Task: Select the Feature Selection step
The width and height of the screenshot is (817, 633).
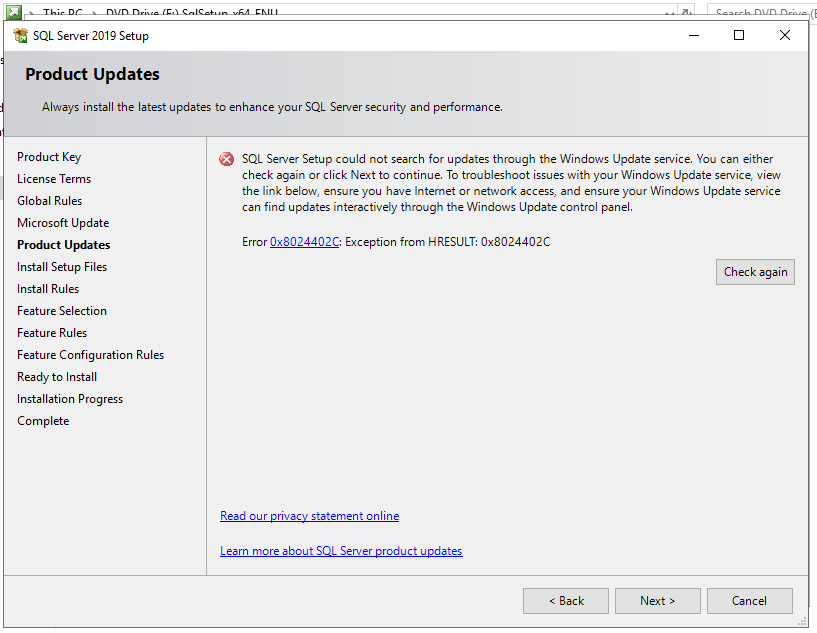Action: pos(62,311)
